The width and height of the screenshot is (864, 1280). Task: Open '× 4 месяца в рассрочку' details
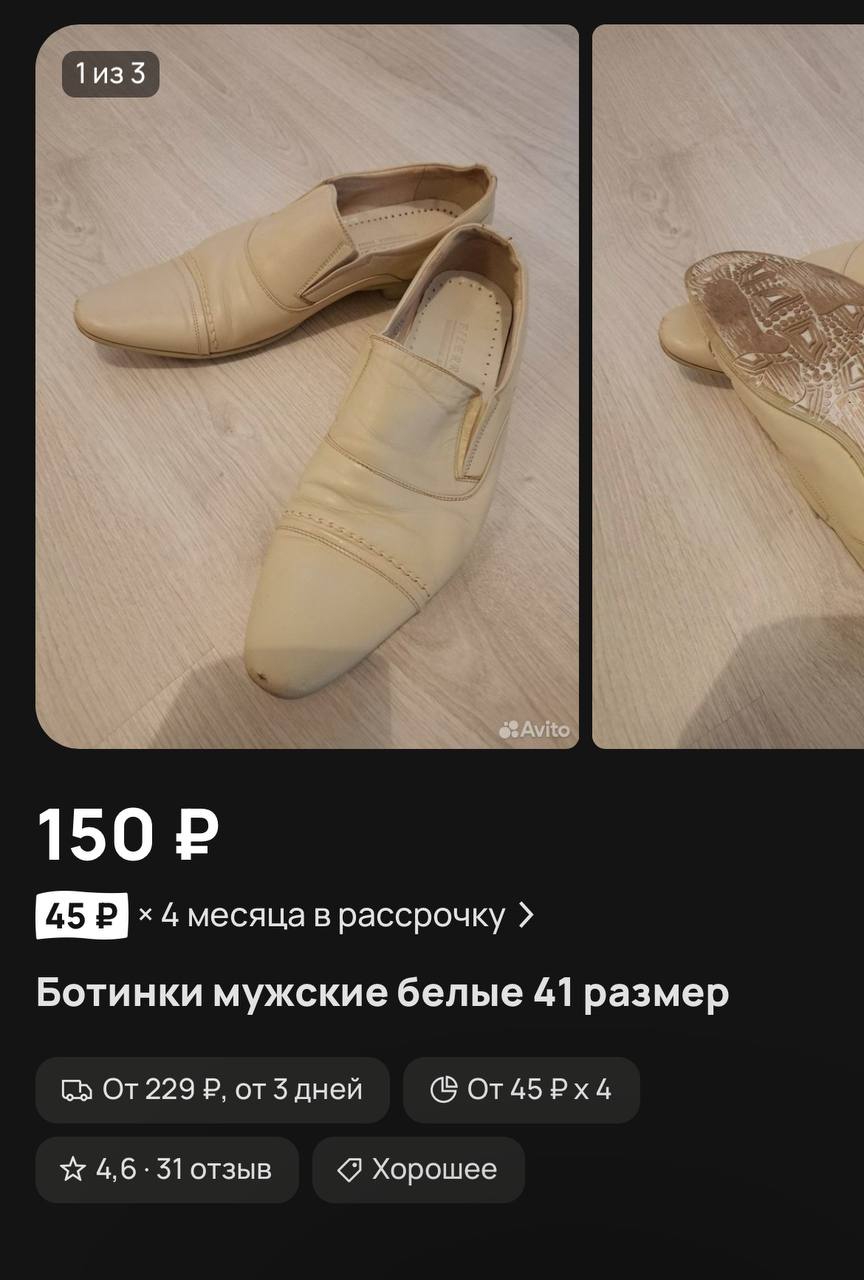pyautogui.click(x=321, y=915)
